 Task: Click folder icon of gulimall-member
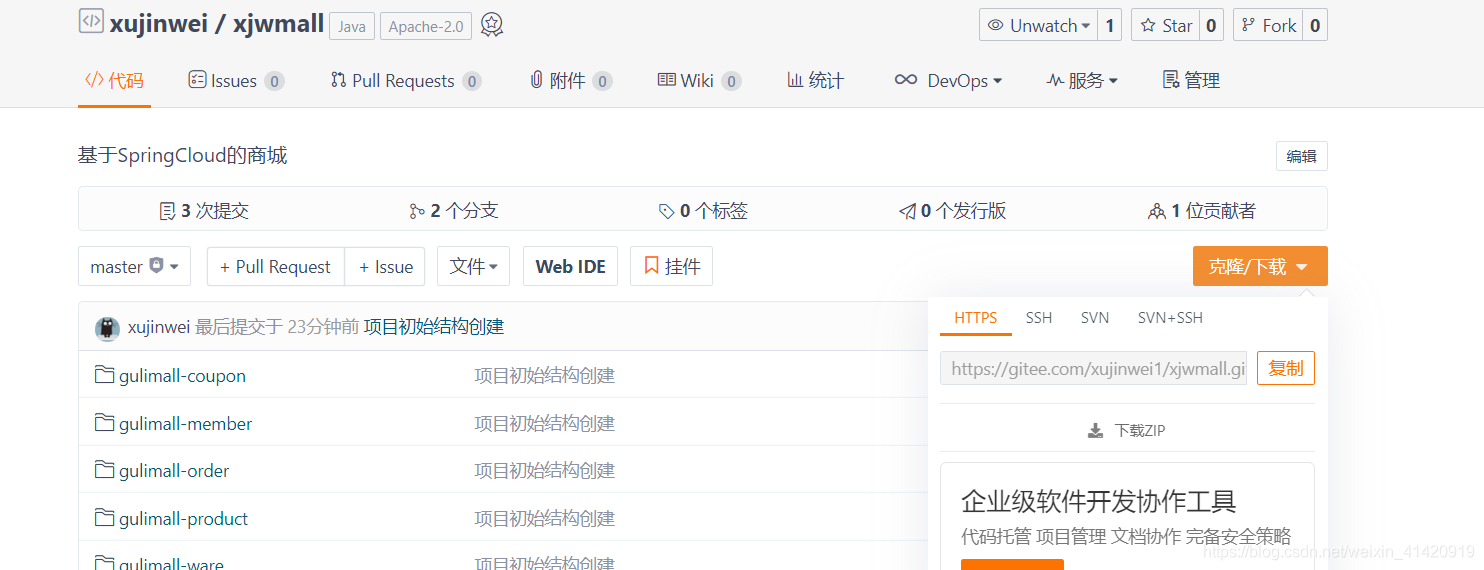104,423
